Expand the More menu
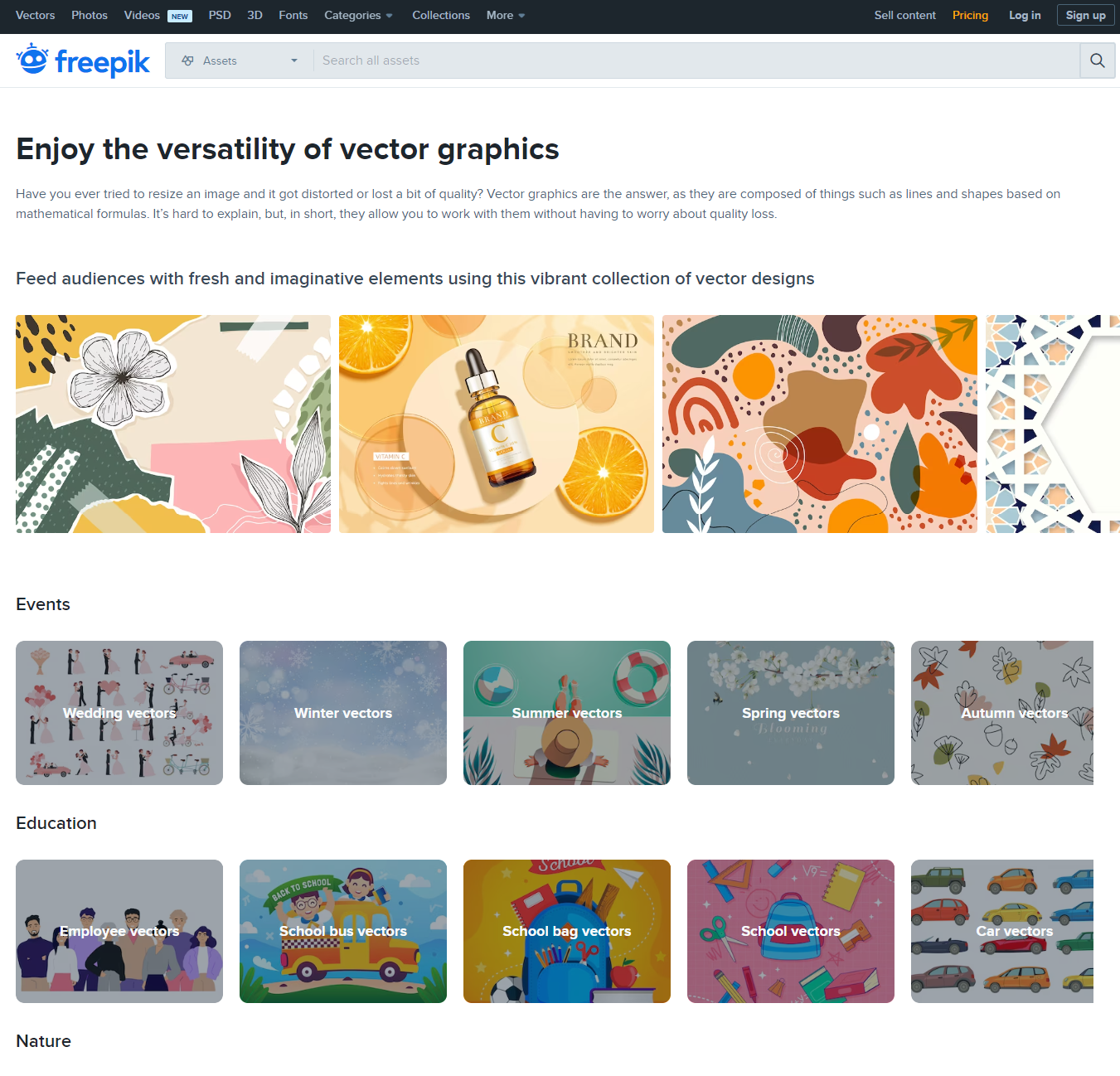The image size is (1120, 1076). coord(506,16)
